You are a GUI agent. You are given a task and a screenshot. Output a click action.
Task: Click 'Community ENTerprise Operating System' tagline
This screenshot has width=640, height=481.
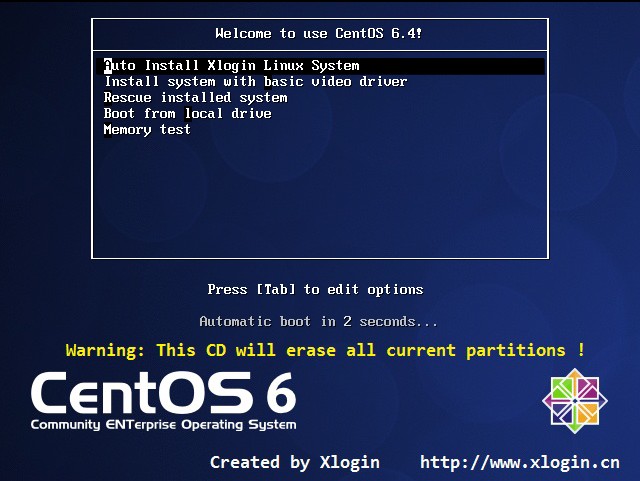[163, 425]
